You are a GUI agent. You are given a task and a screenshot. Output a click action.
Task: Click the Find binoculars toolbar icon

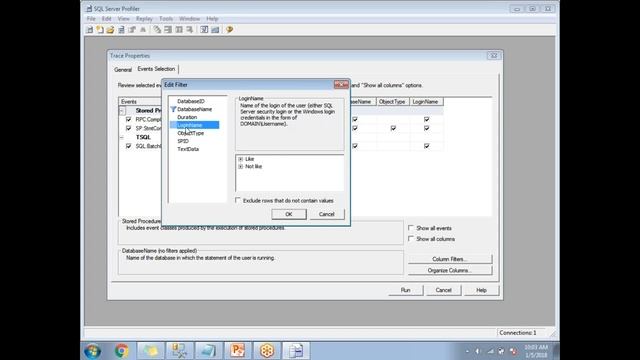(x=143, y=30)
